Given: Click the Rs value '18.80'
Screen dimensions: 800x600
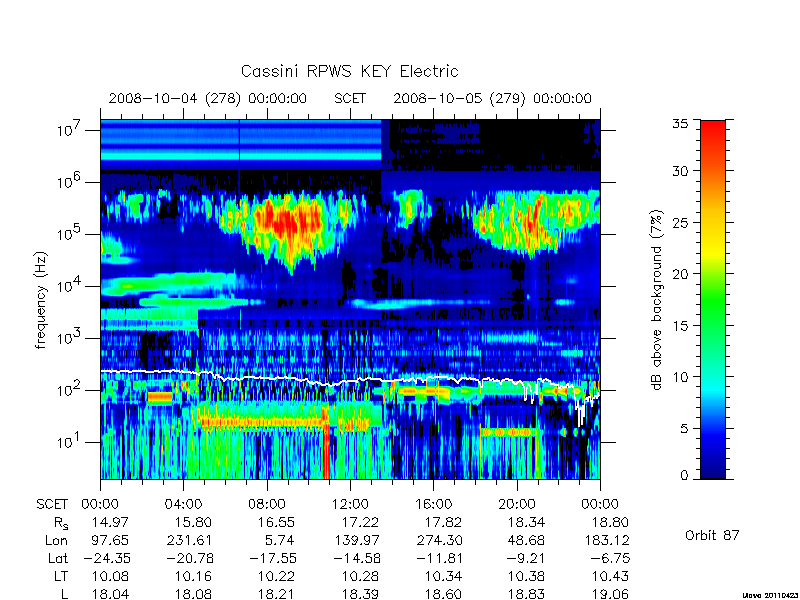Looking at the screenshot, I should [610, 522].
